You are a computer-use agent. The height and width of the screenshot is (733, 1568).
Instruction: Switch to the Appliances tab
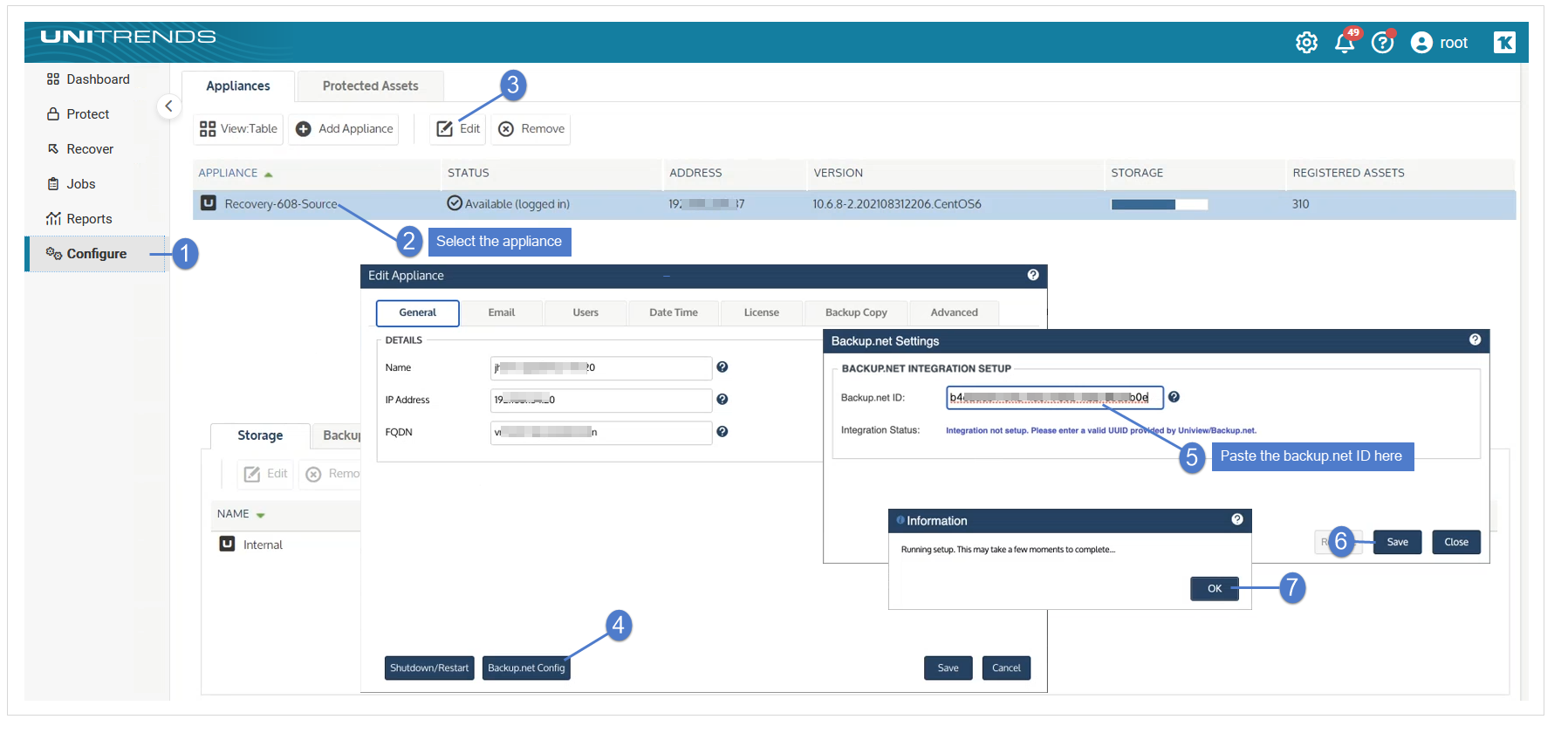[x=238, y=86]
